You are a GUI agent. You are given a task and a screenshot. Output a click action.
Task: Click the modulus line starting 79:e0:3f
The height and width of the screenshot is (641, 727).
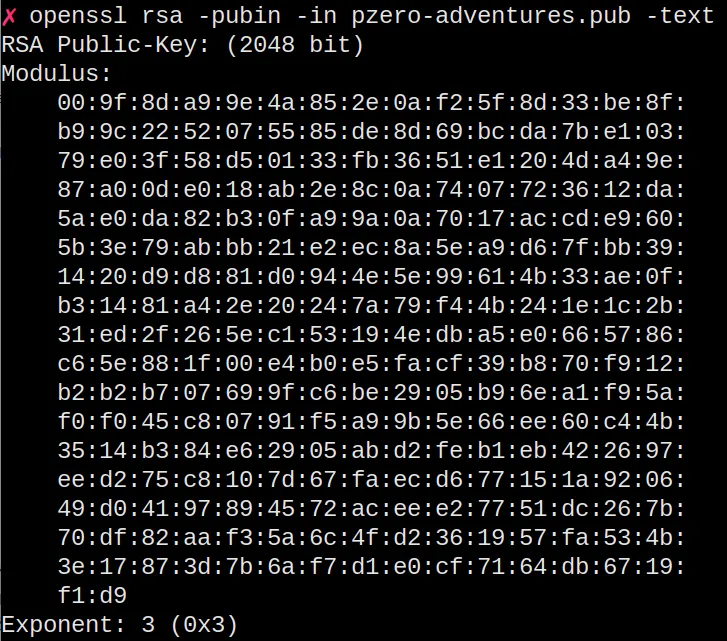pos(370,161)
